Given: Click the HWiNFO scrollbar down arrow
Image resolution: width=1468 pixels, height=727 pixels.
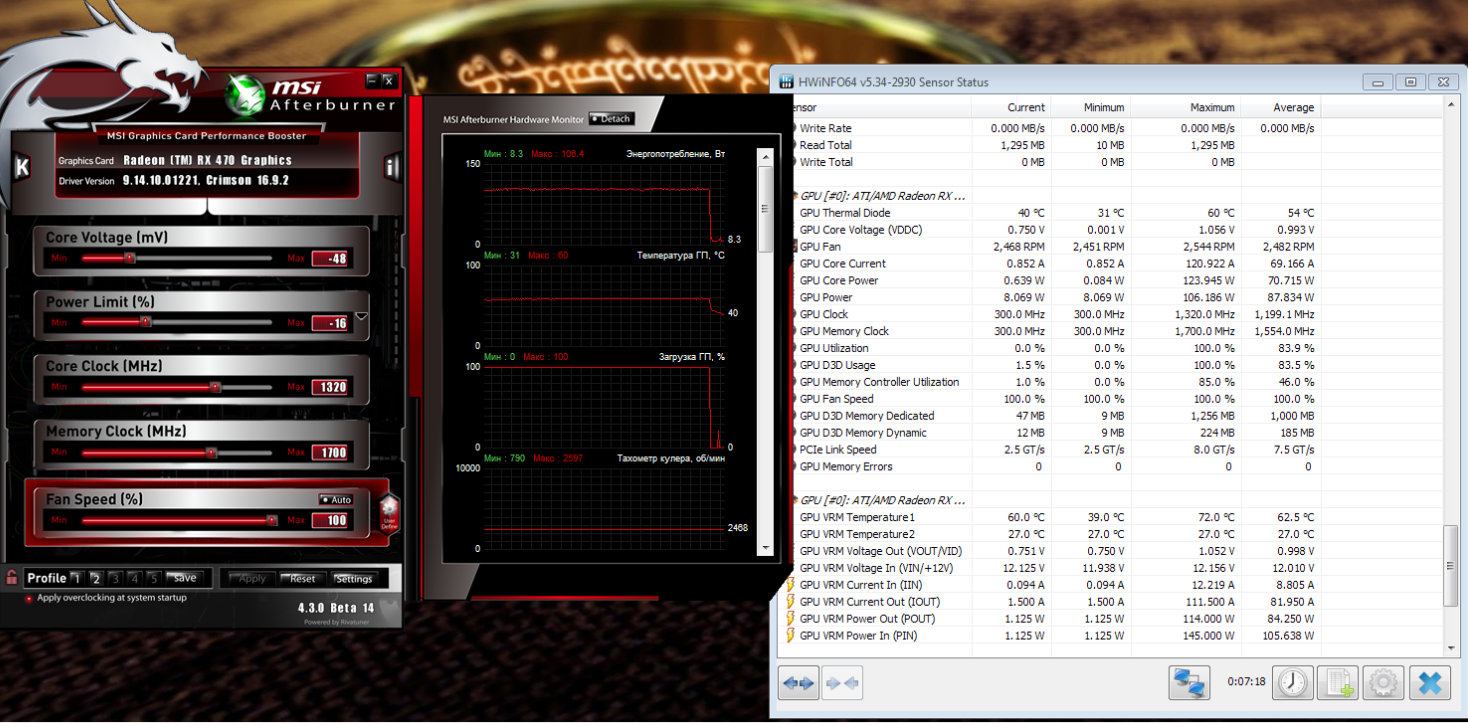Looking at the screenshot, I should (x=1451, y=650).
